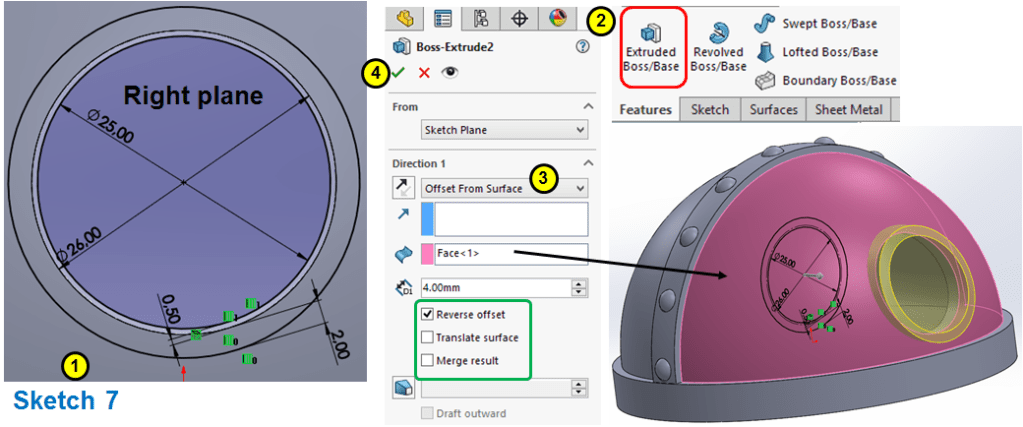Image resolution: width=1023 pixels, height=427 pixels.
Task: Open the Offset From Surface end condition dropdown
Action: point(503,187)
